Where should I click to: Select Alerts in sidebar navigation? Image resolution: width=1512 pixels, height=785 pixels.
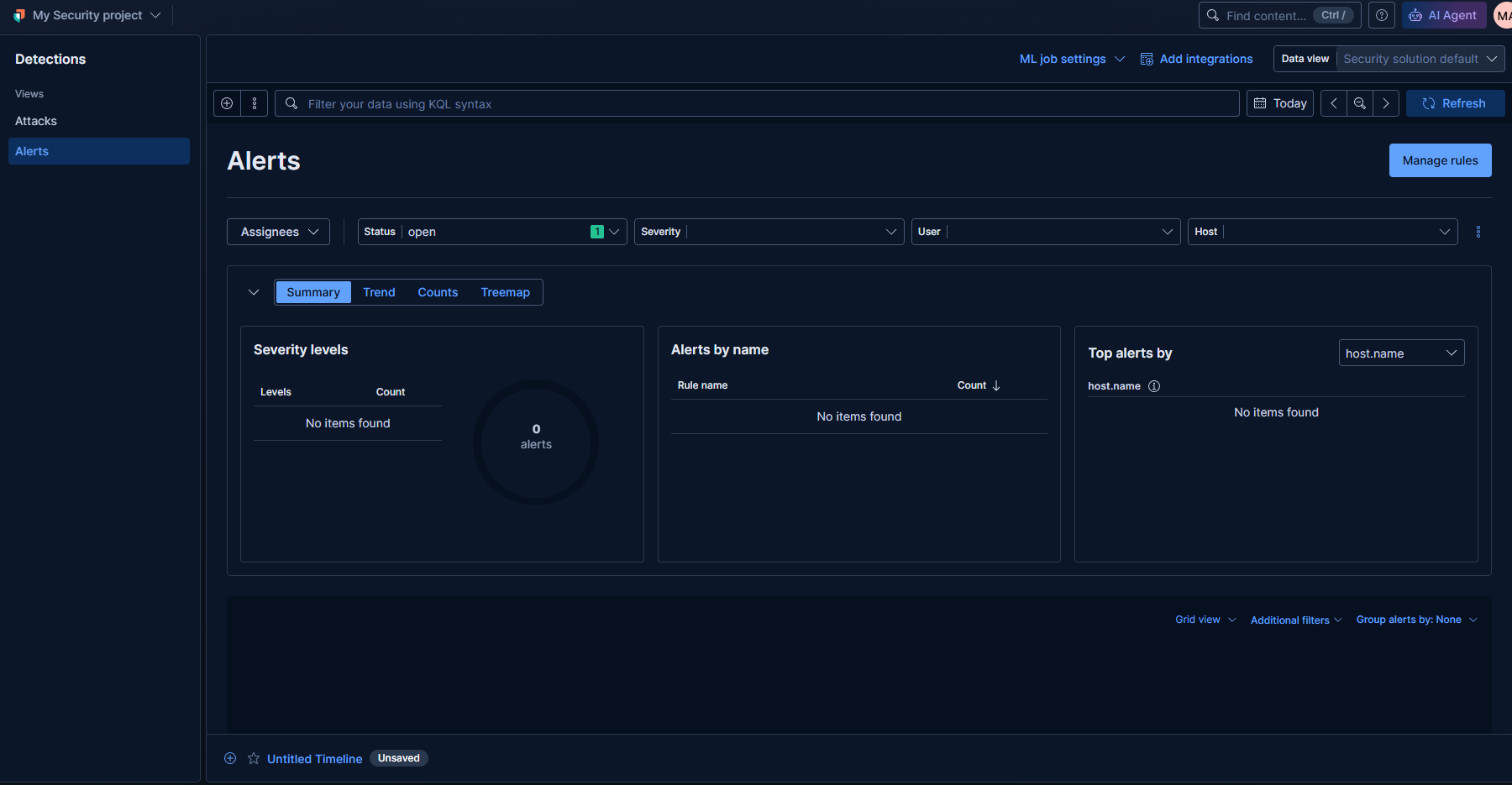pyautogui.click(x=99, y=151)
